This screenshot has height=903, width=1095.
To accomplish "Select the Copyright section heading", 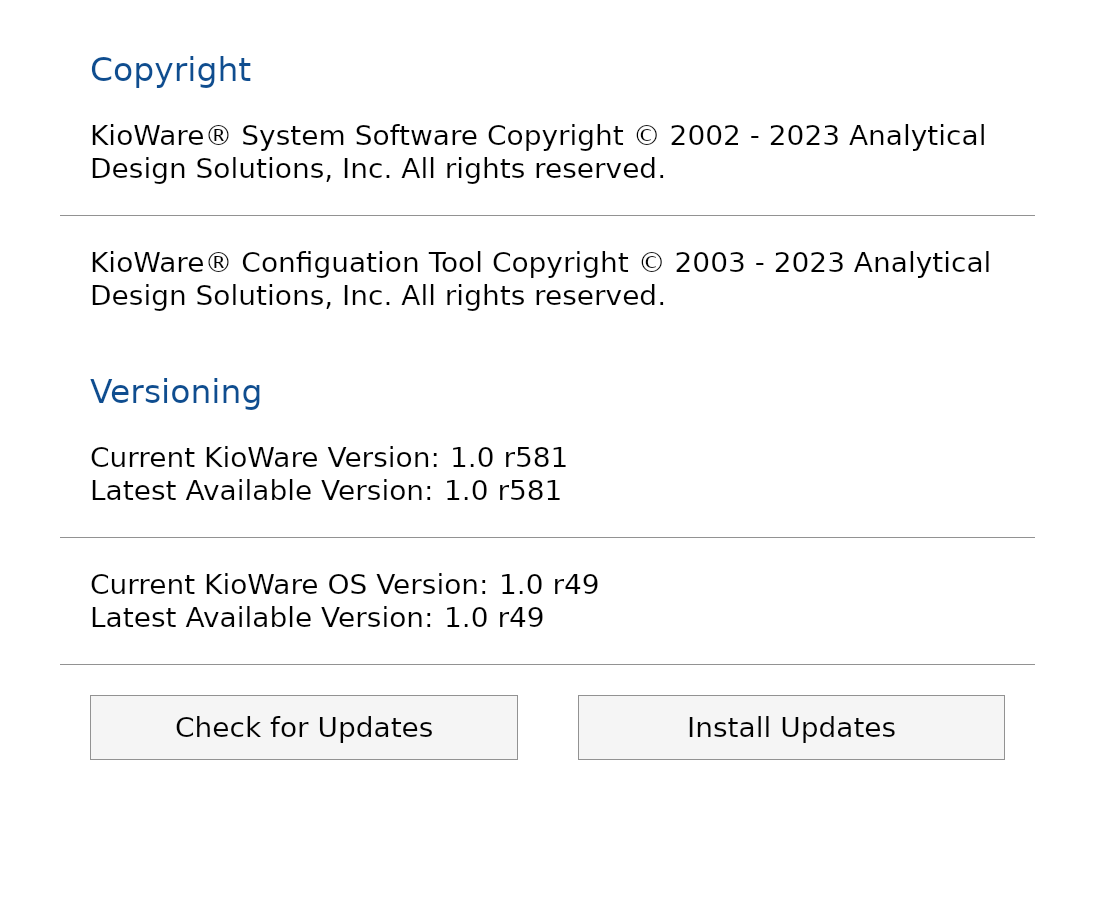I will point(170,71).
